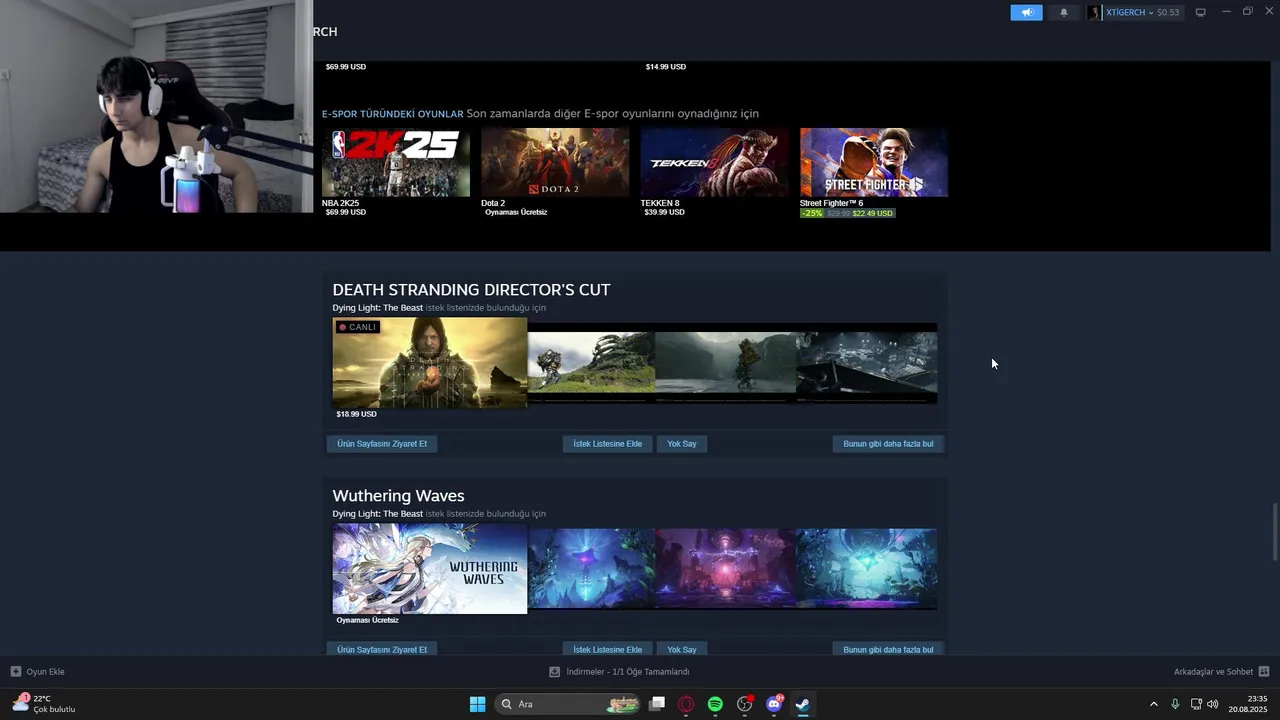
Task: Click Wuthering Waves main cover image
Action: pyautogui.click(x=430, y=568)
